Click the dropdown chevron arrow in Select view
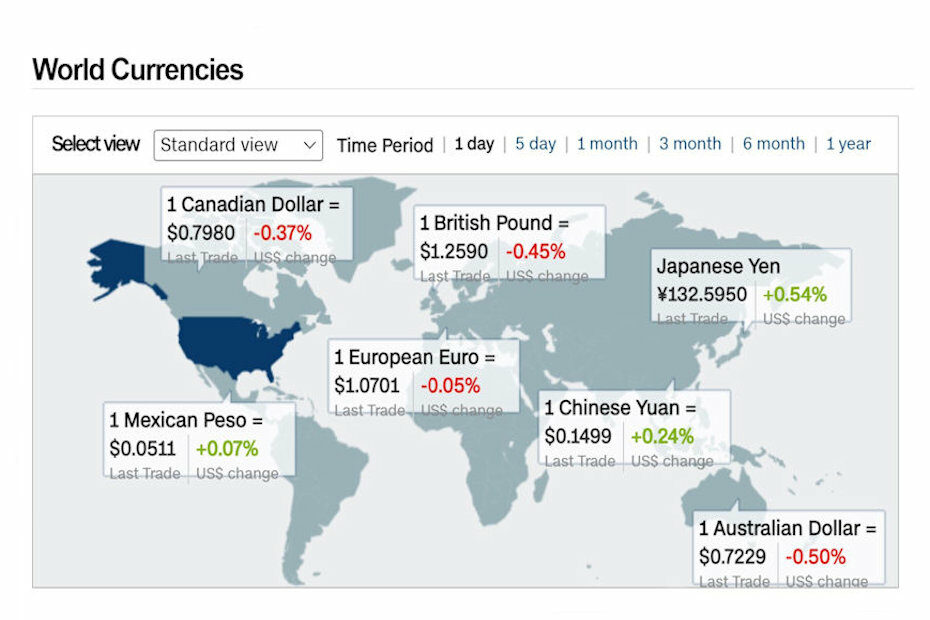 pyautogui.click(x=309, y=145)
